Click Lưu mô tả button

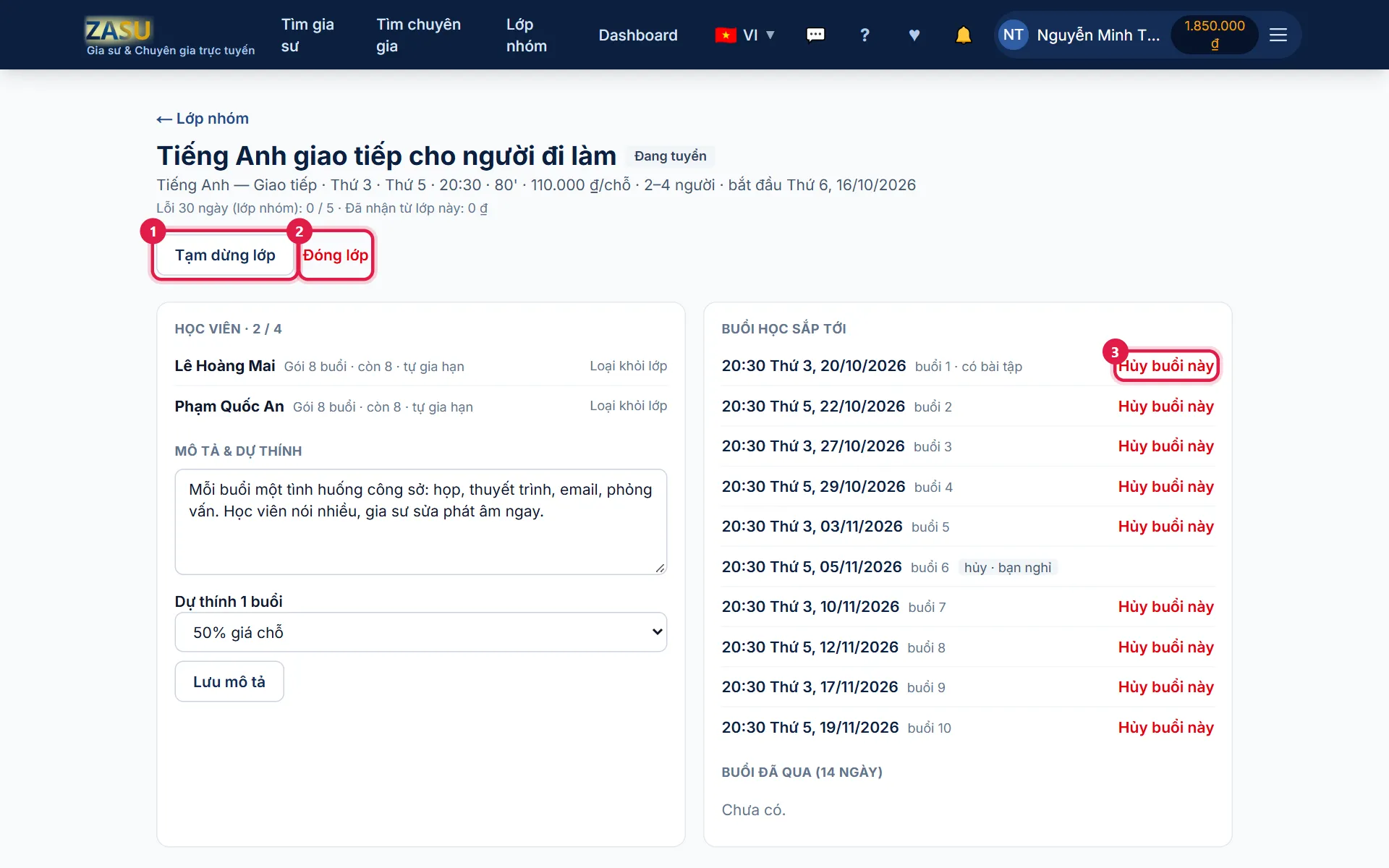click(229, 681)
